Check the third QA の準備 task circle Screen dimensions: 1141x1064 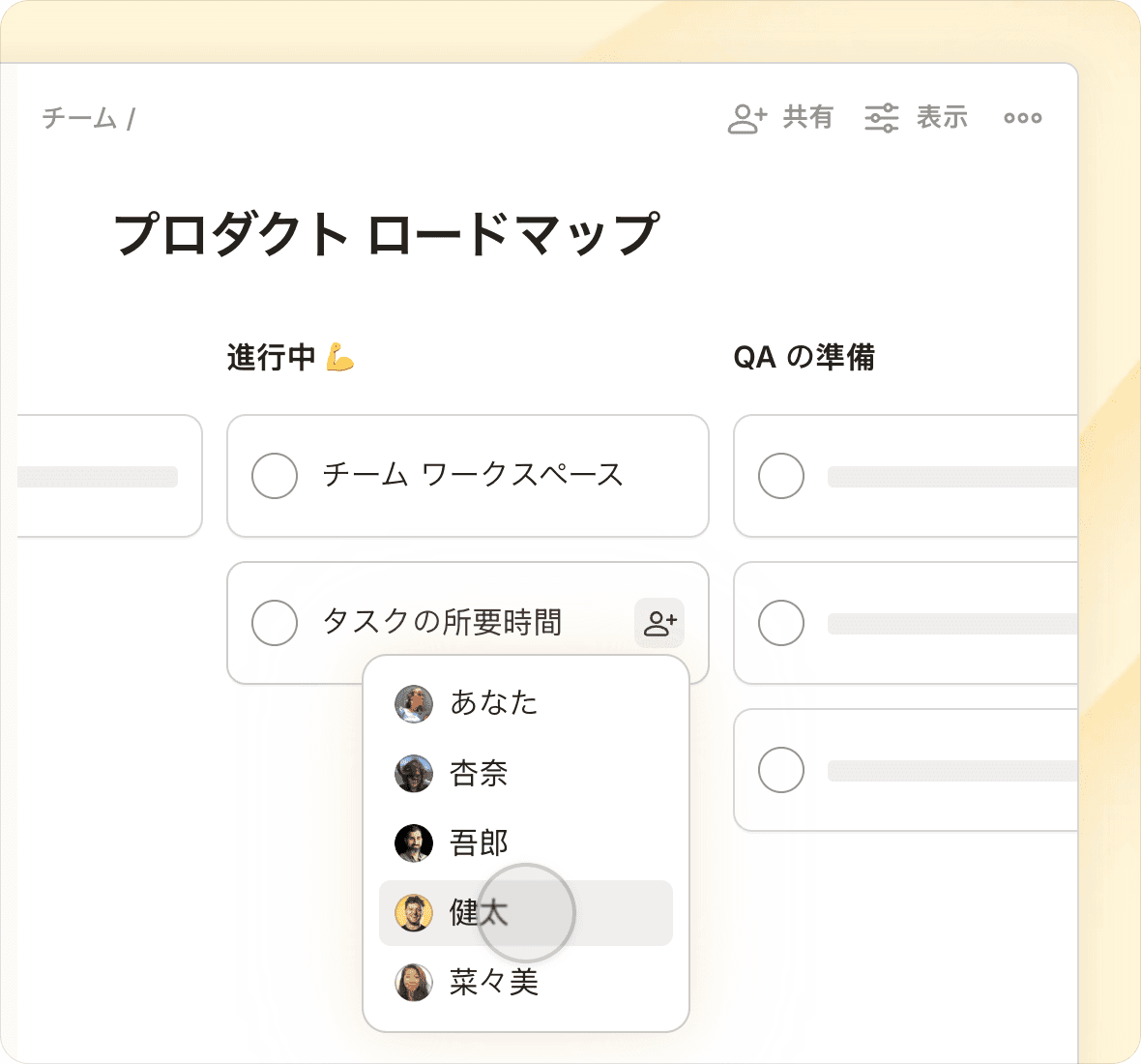click(781, 770)
